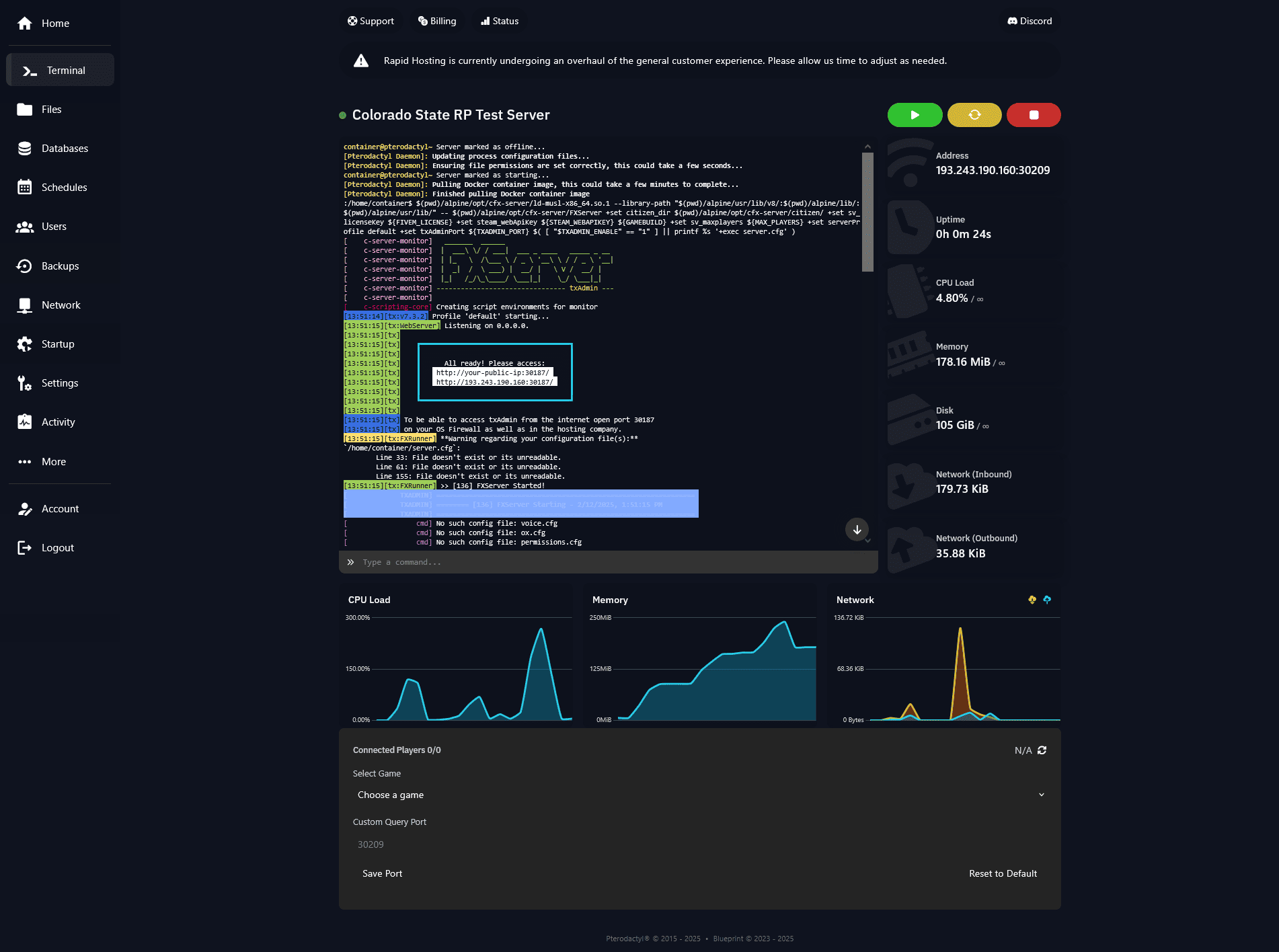The image size is (1279, 952).
Task: Click the Blueprint footer link
Action: (728, 939)
